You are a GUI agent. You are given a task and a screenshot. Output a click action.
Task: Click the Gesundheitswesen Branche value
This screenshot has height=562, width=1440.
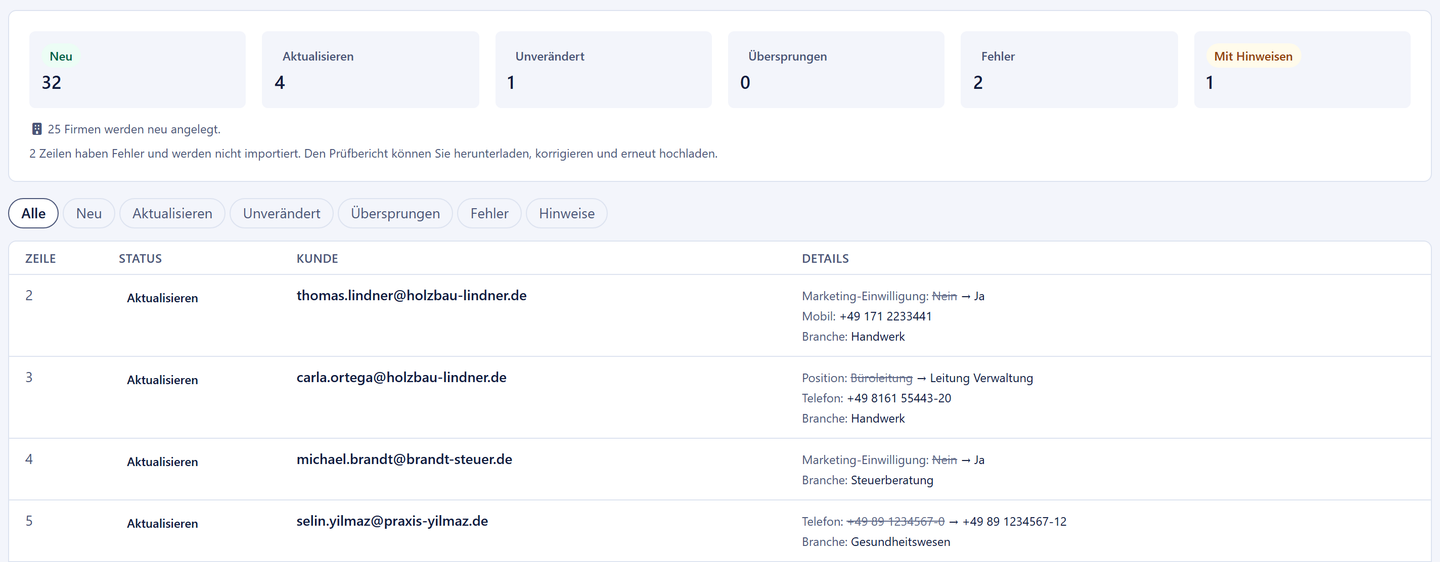click(900, 542)
